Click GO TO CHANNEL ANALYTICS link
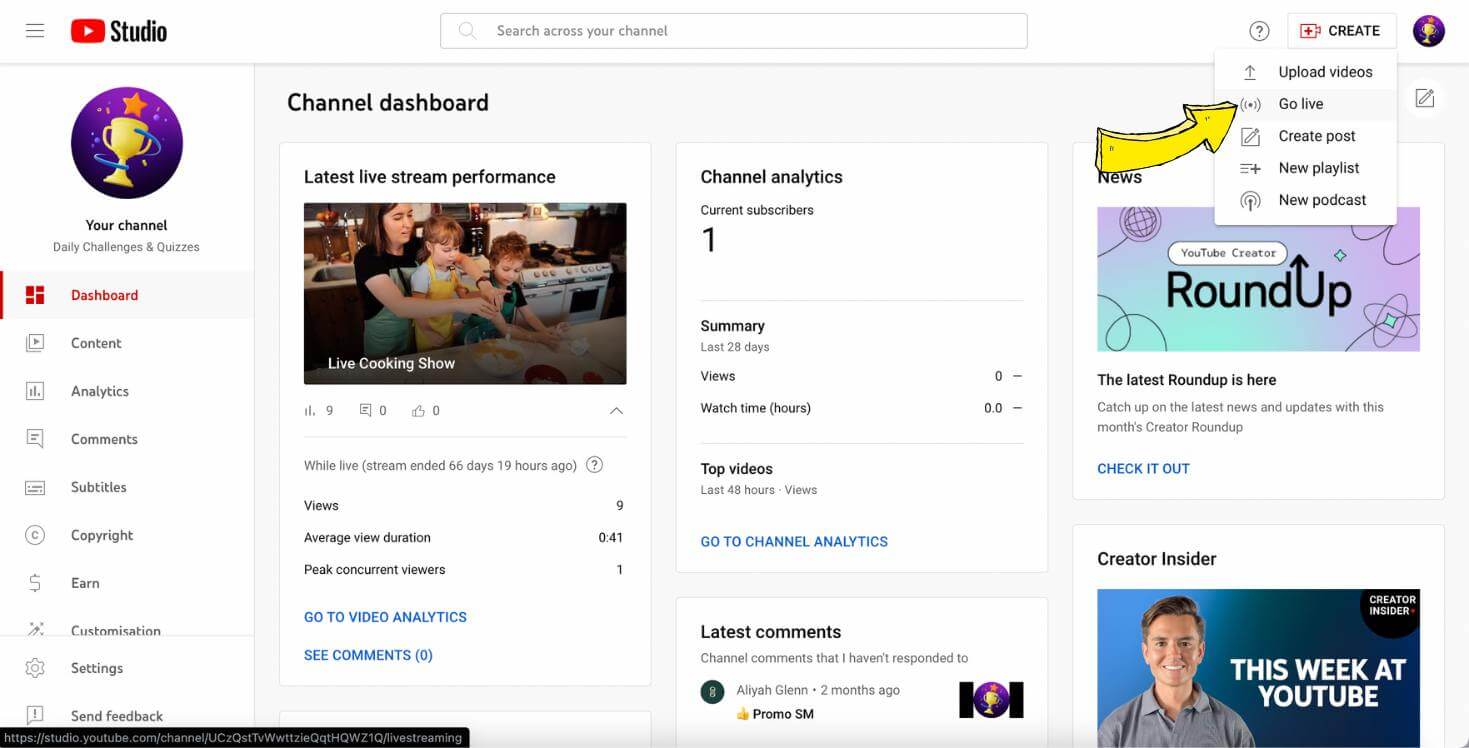1469x748 pixels. [x=794, y=541]
